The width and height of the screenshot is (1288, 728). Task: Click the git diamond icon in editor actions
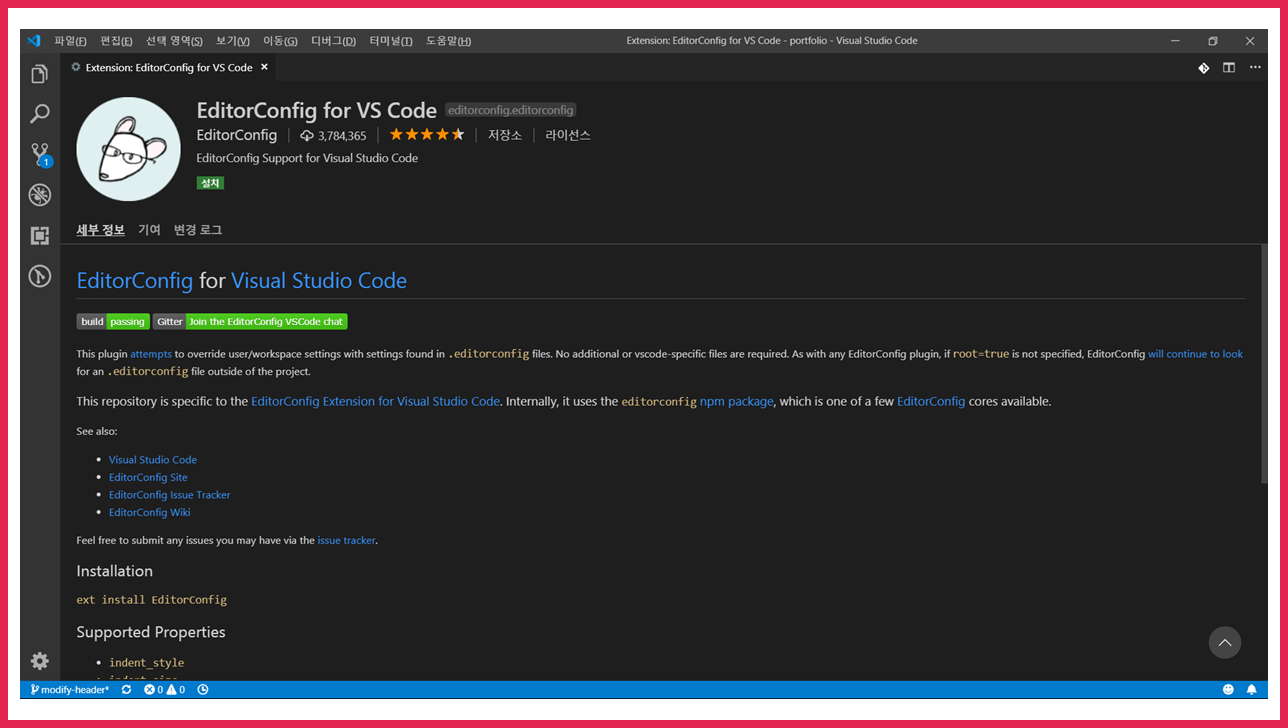click(x=1204, y=68)
